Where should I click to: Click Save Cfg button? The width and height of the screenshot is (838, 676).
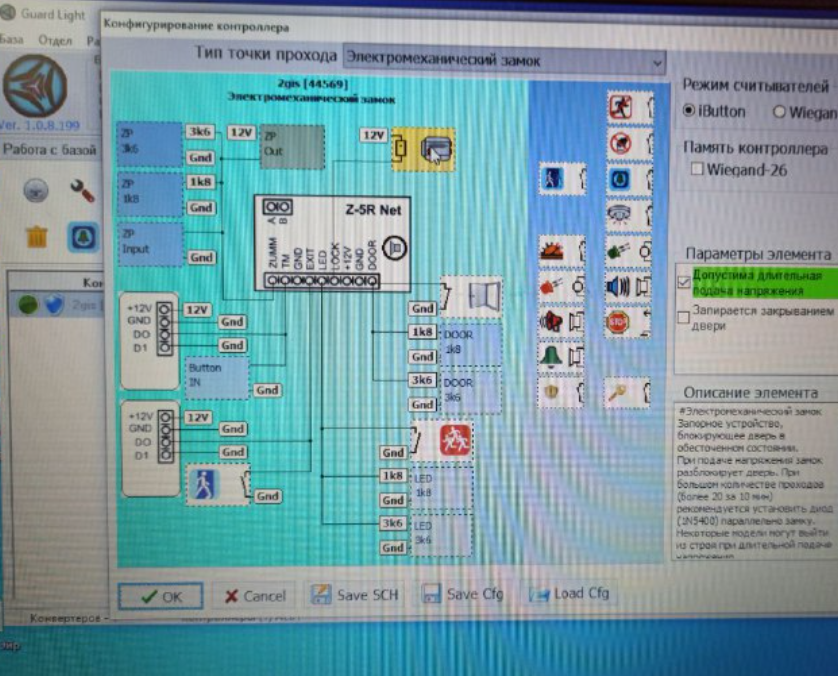point(462,594)
